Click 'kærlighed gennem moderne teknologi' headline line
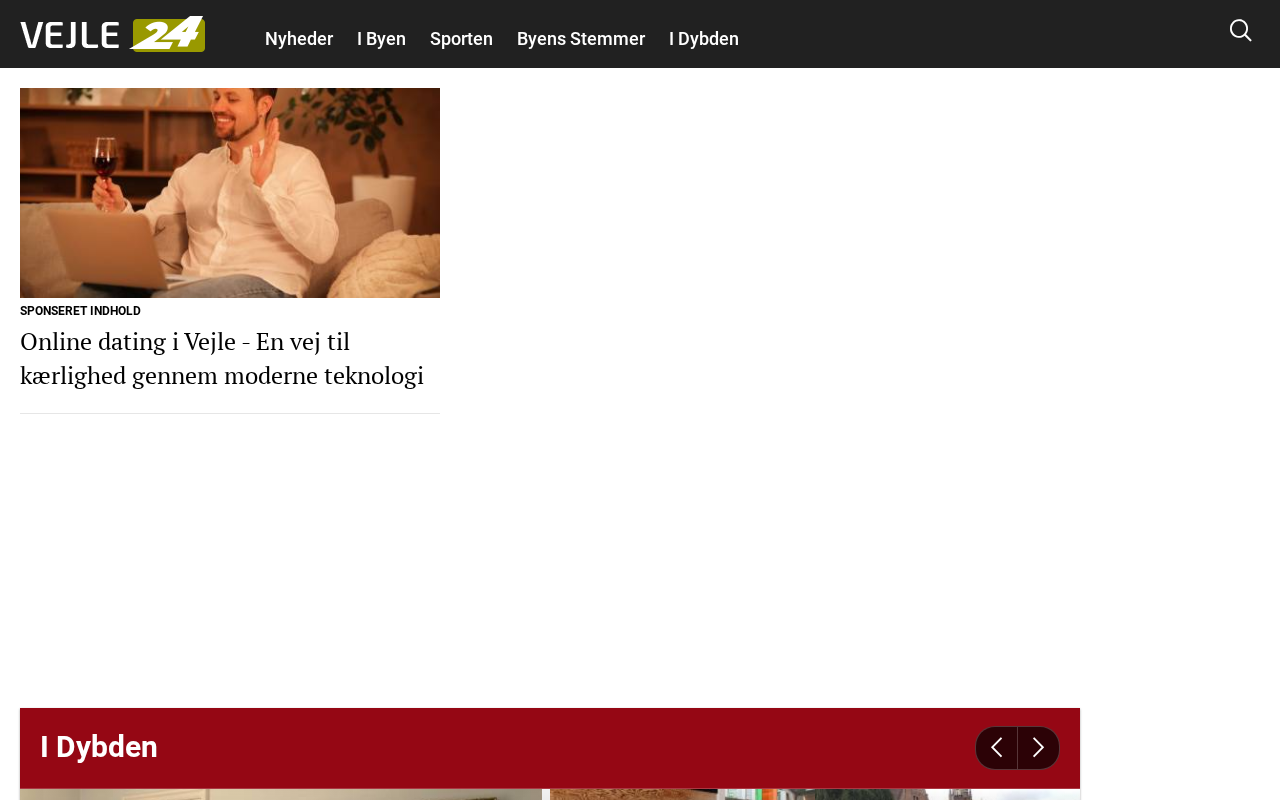 pos(221,376)
